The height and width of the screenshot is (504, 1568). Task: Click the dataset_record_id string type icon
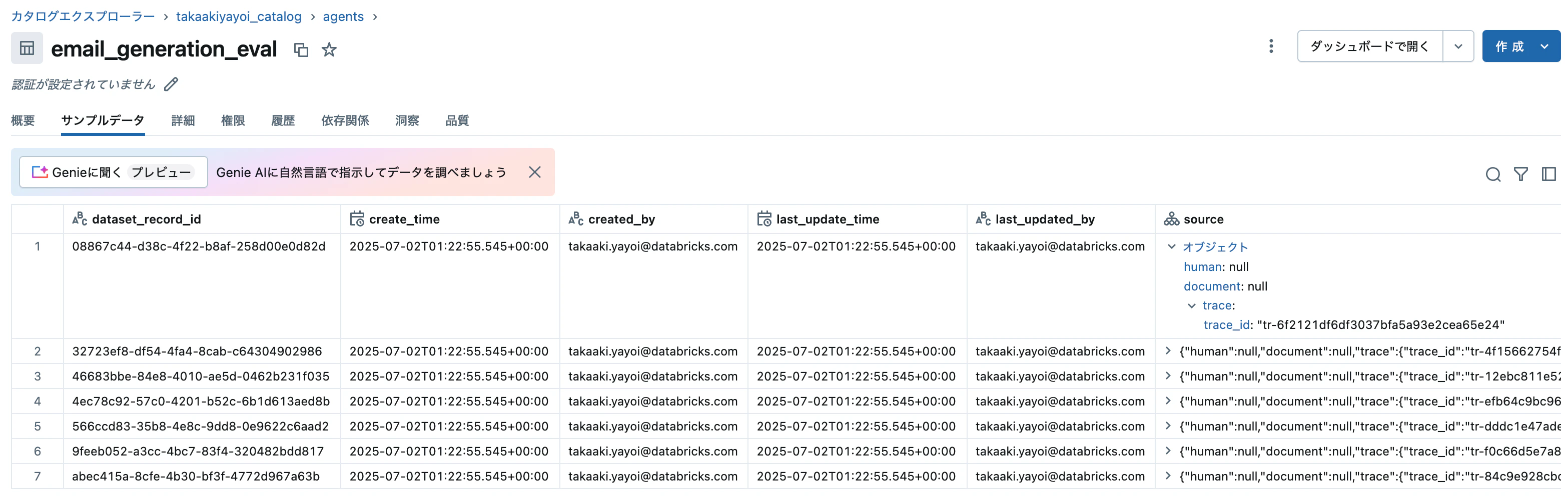(80, 219)
